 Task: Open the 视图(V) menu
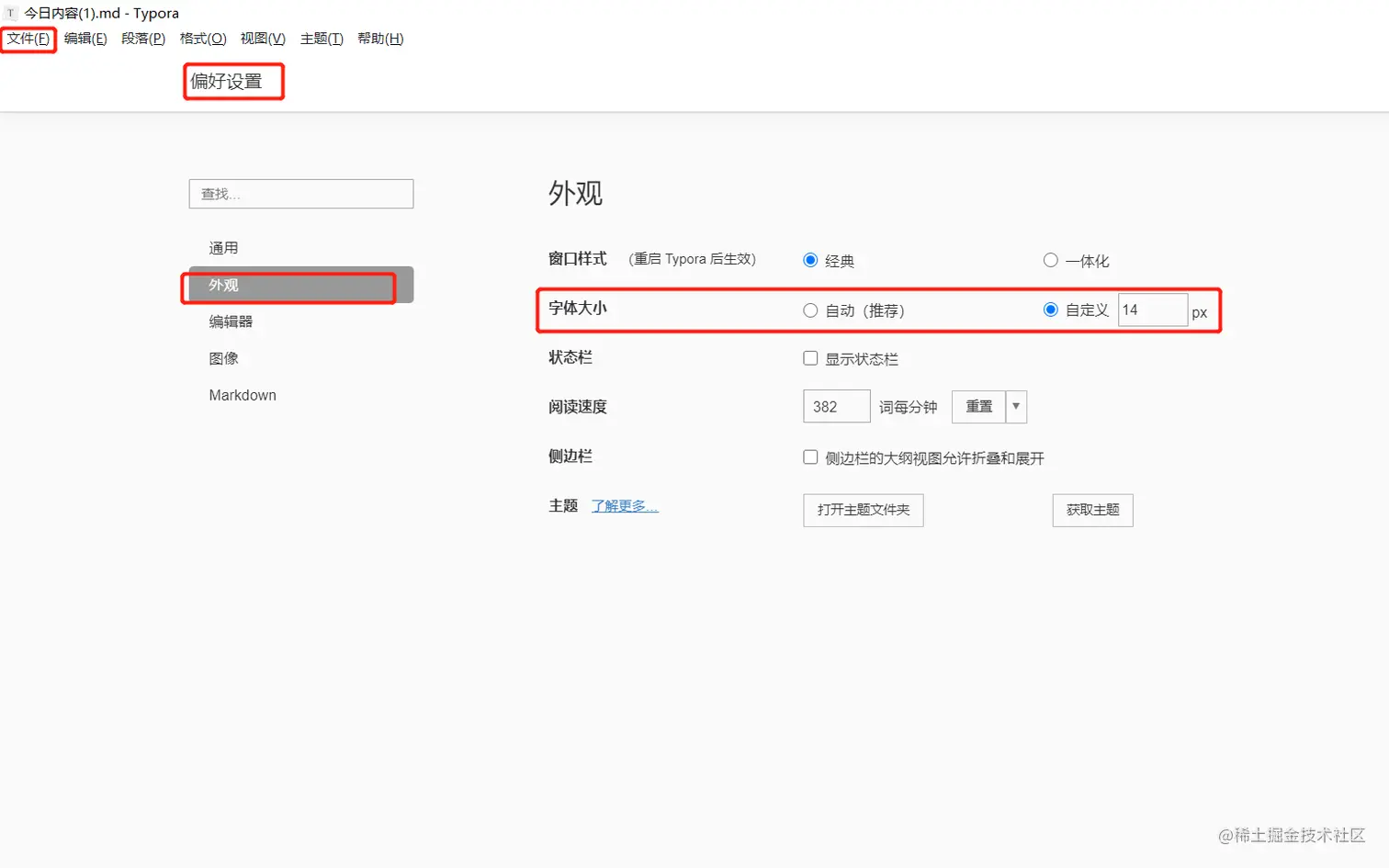263,39
